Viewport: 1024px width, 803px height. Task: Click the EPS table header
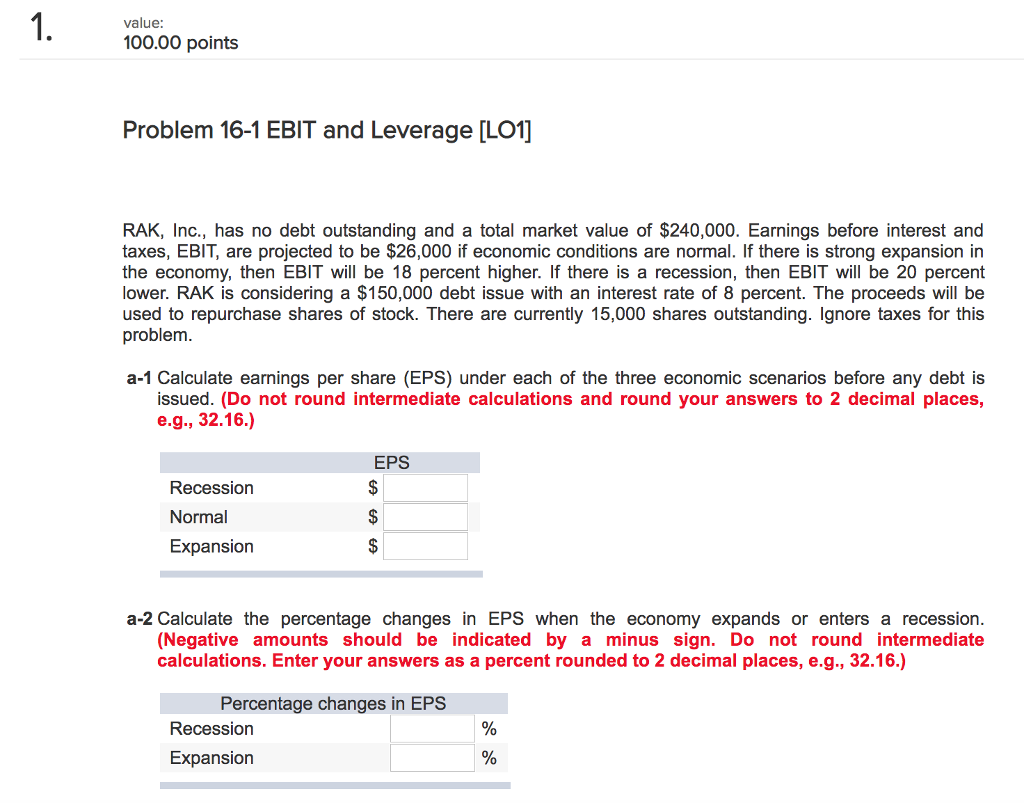point(390,462)
